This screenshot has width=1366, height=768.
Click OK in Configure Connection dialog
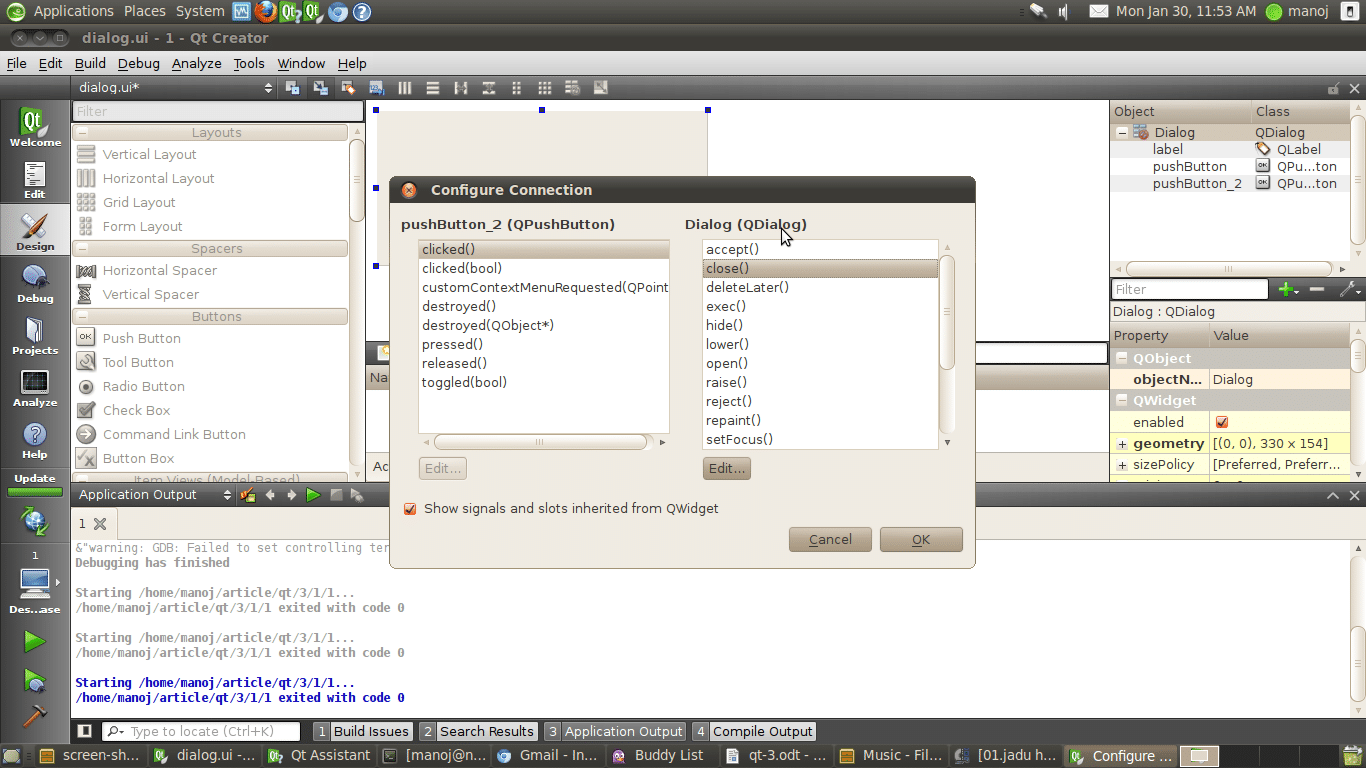click(x=921, y=540)
